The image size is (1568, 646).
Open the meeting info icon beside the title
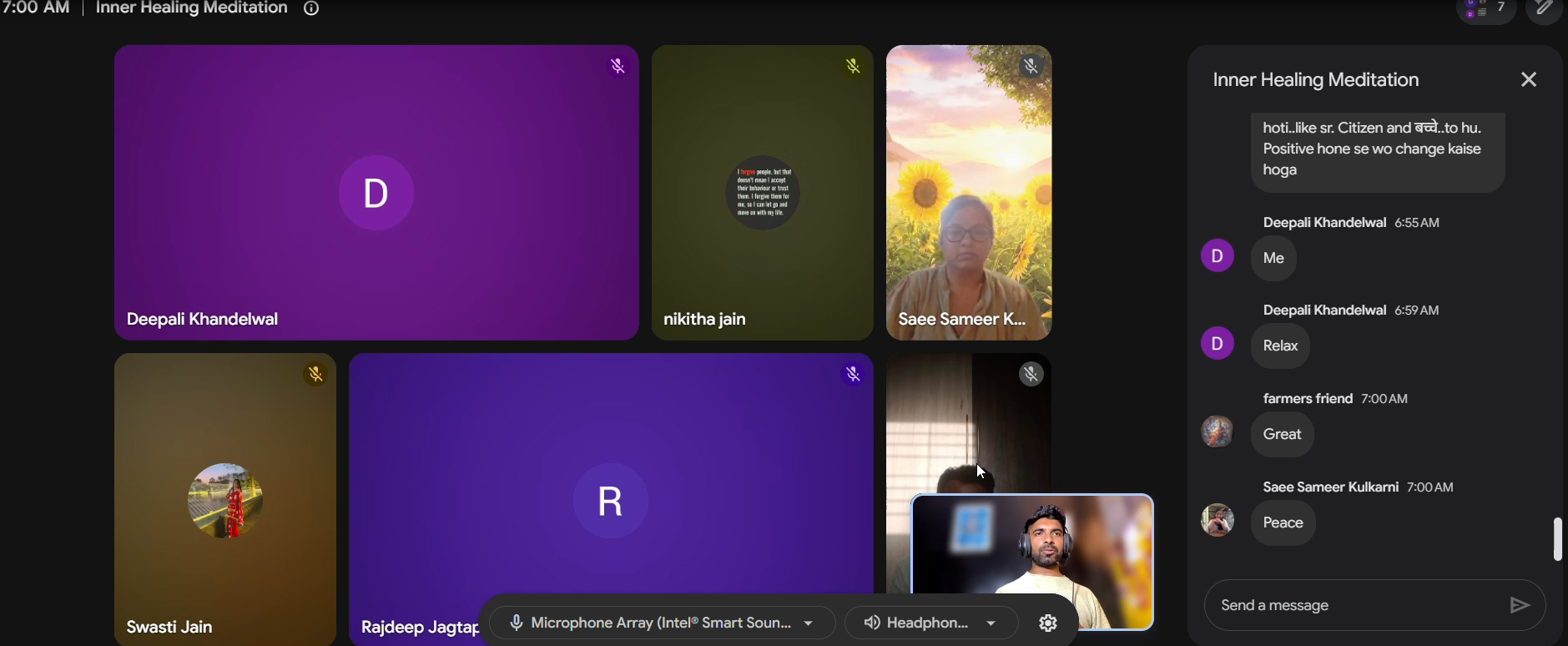(311, 9)
